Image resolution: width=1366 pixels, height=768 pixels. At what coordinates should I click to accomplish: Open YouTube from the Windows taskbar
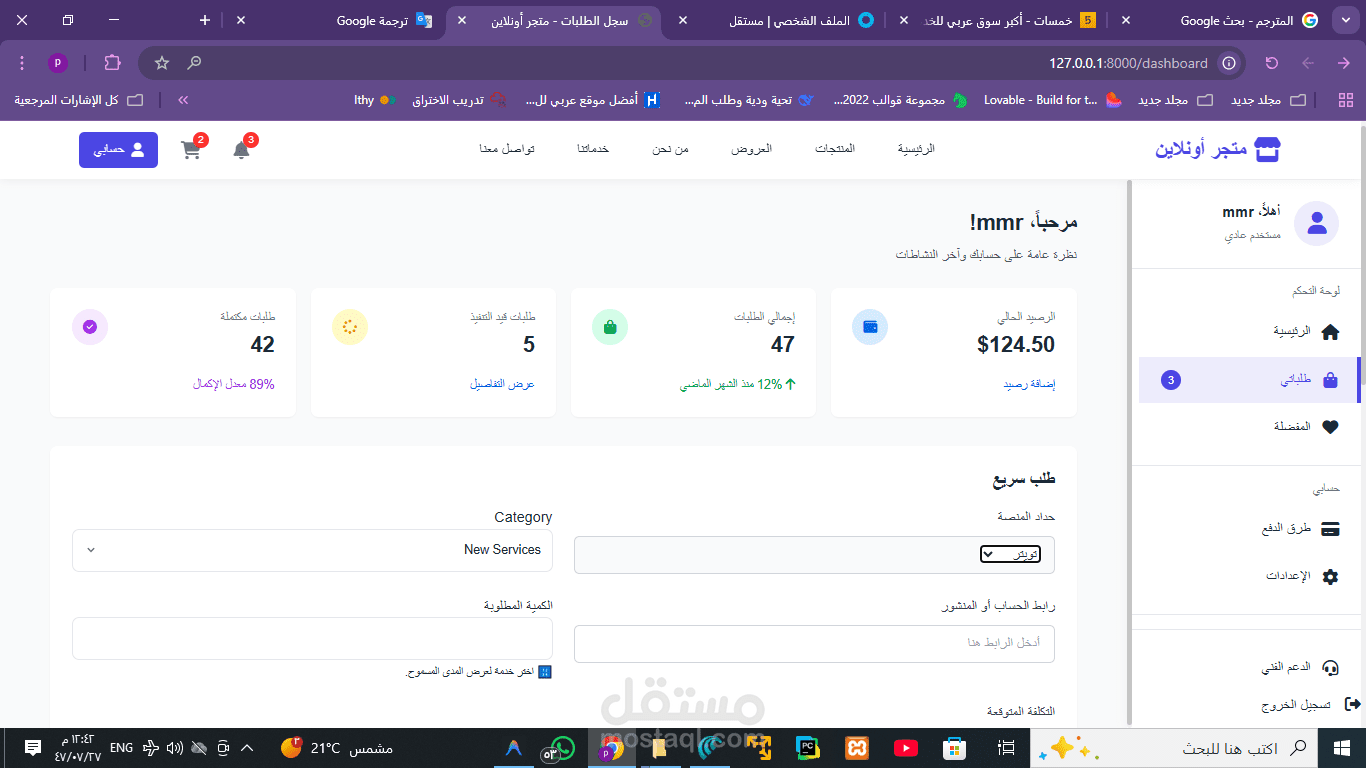[906, 748]
